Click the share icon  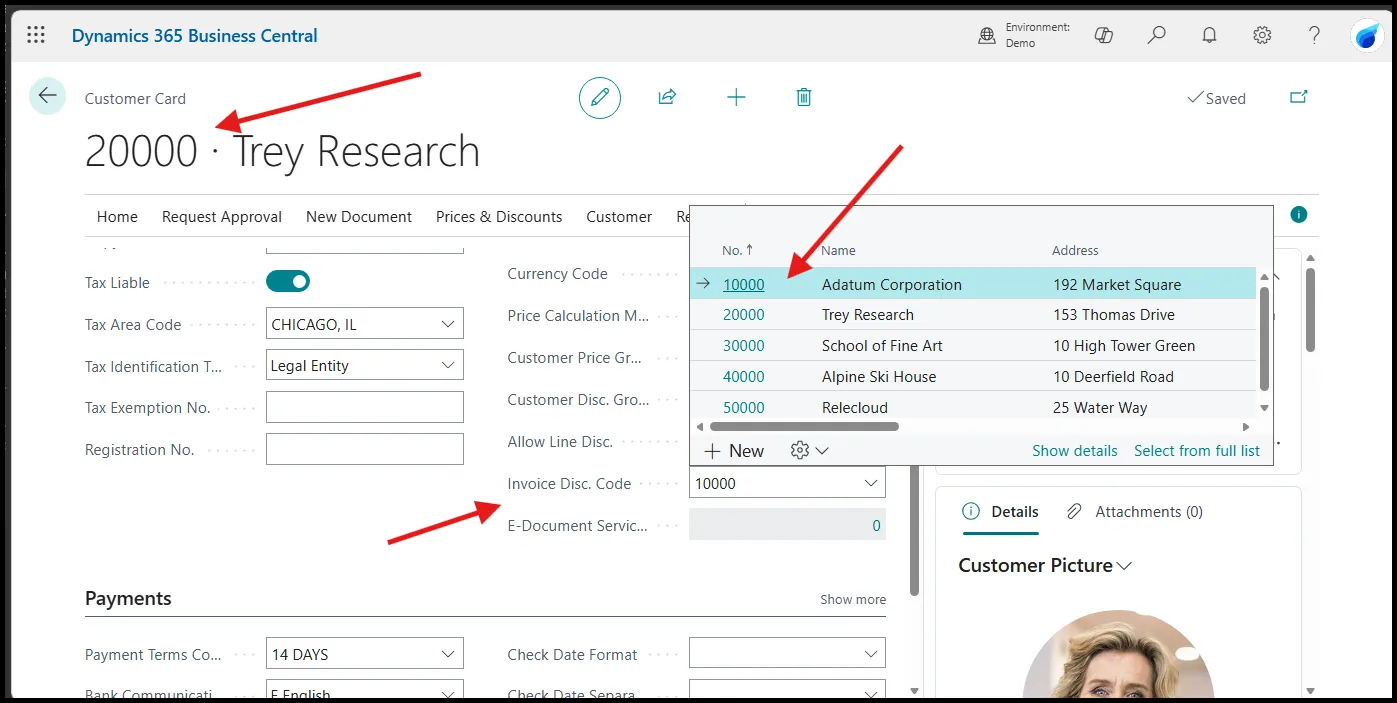667,97
